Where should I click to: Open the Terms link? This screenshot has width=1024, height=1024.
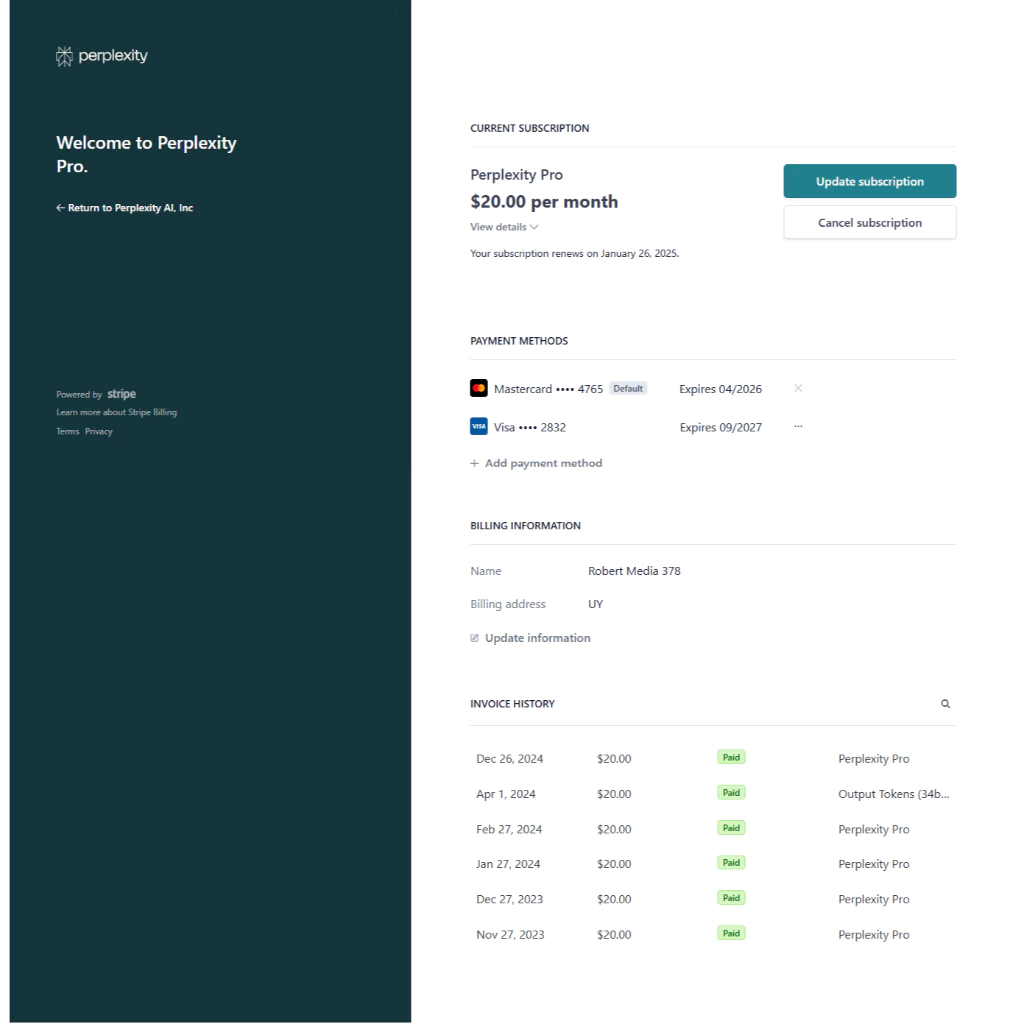[x=68, y=432]
